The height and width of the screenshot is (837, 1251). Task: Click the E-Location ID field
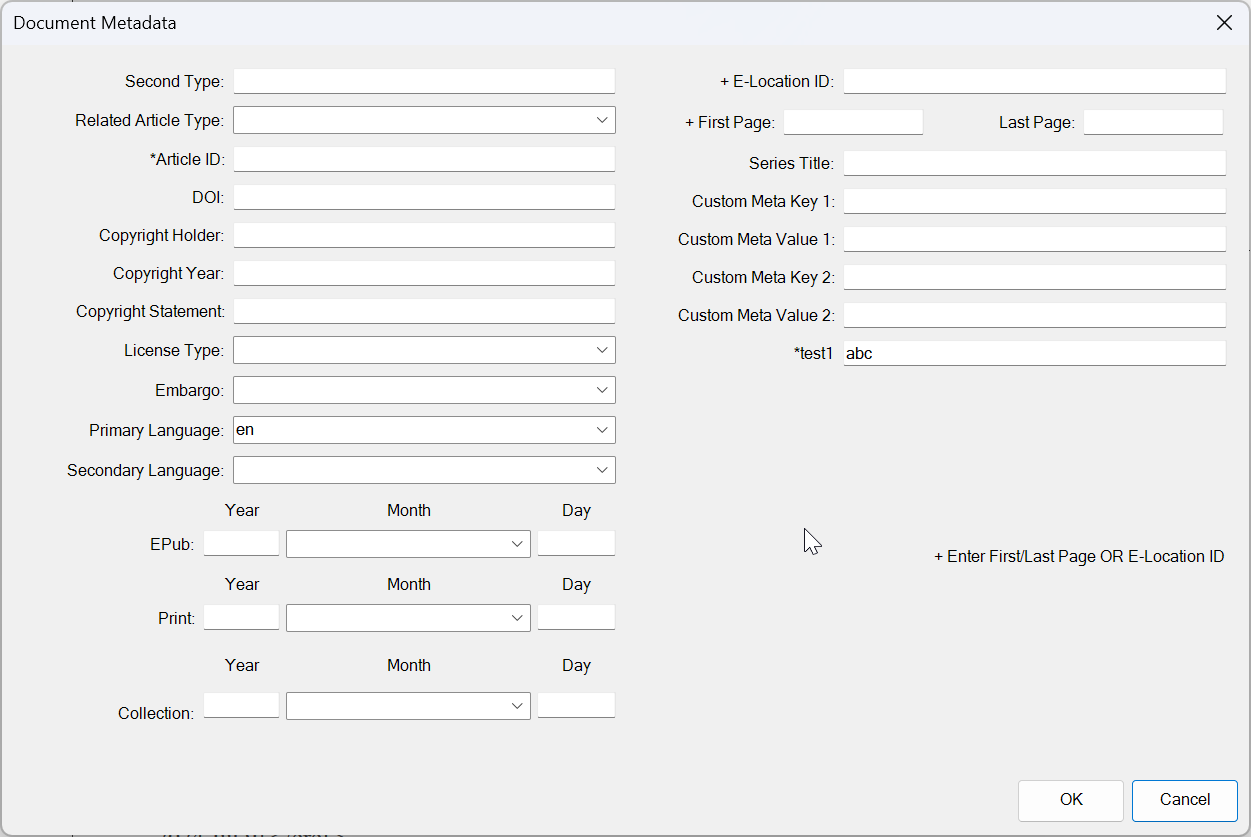point(1034,80)
